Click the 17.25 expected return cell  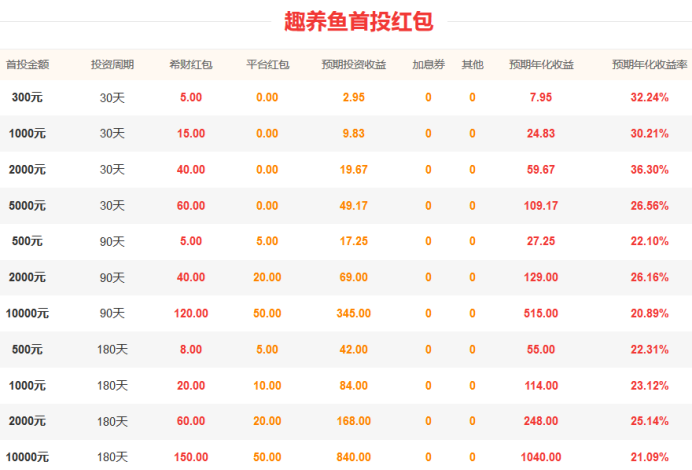[x=354, y=241]
